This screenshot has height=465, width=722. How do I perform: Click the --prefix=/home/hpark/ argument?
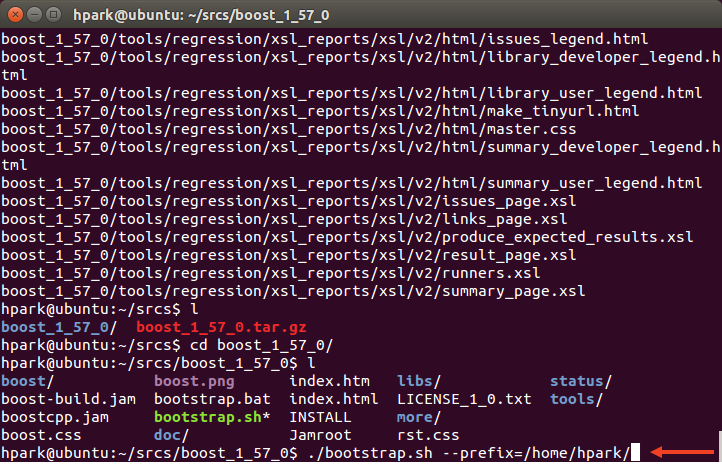click(536, 453)
